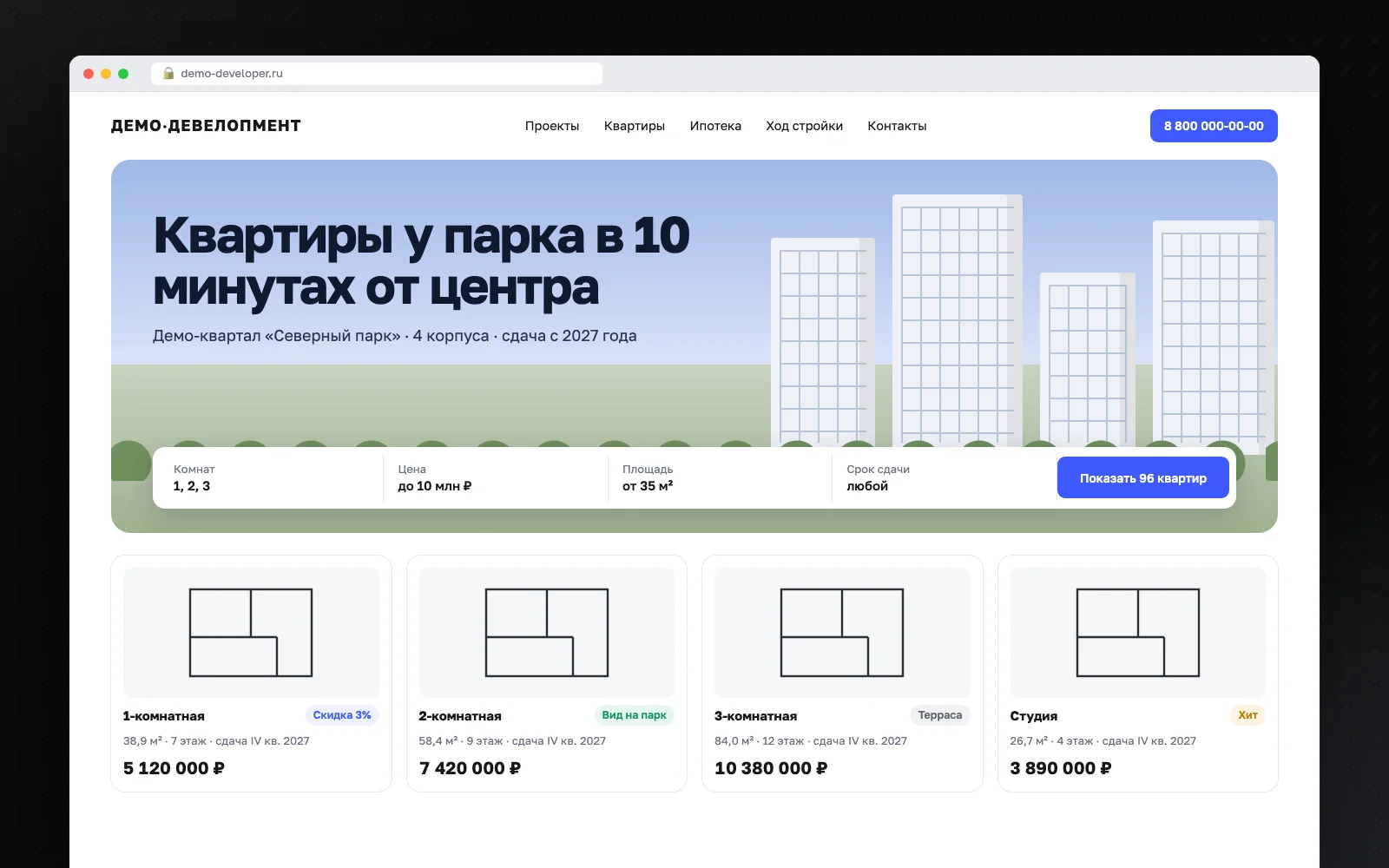Click price 7 420 000 ₽
The width and height of the screenshot is (1389, 868).
pos(470,768)
